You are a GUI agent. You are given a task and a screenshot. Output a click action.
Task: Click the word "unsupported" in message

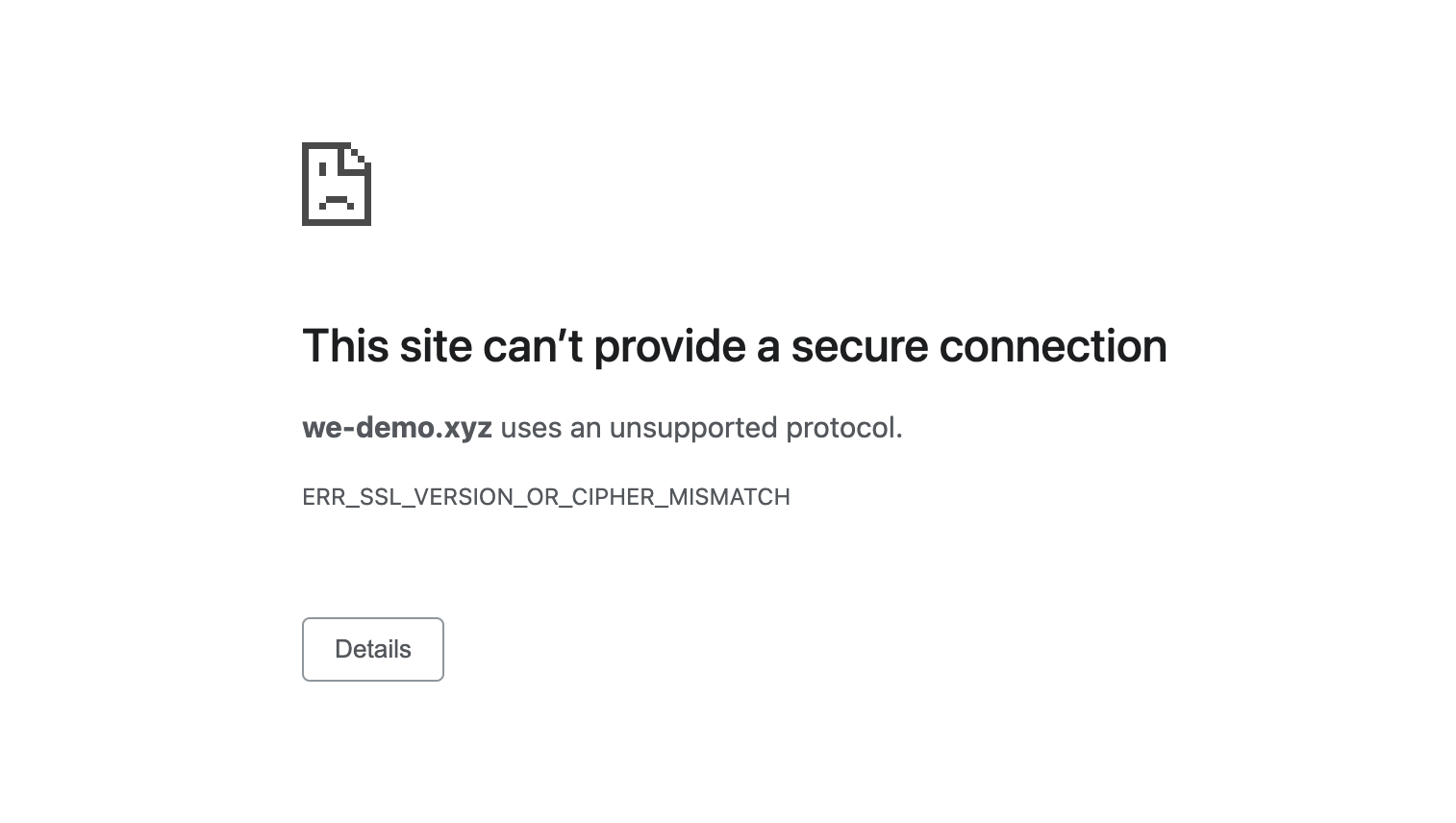click(x=692, y=428)
